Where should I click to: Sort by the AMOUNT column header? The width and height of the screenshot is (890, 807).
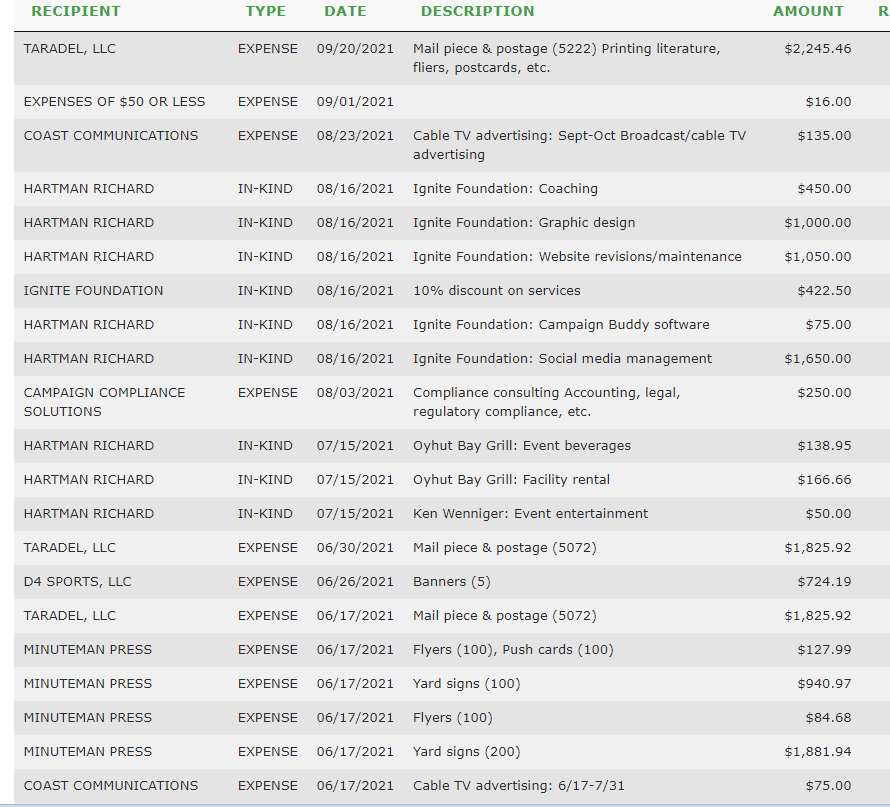coord(808,11)
